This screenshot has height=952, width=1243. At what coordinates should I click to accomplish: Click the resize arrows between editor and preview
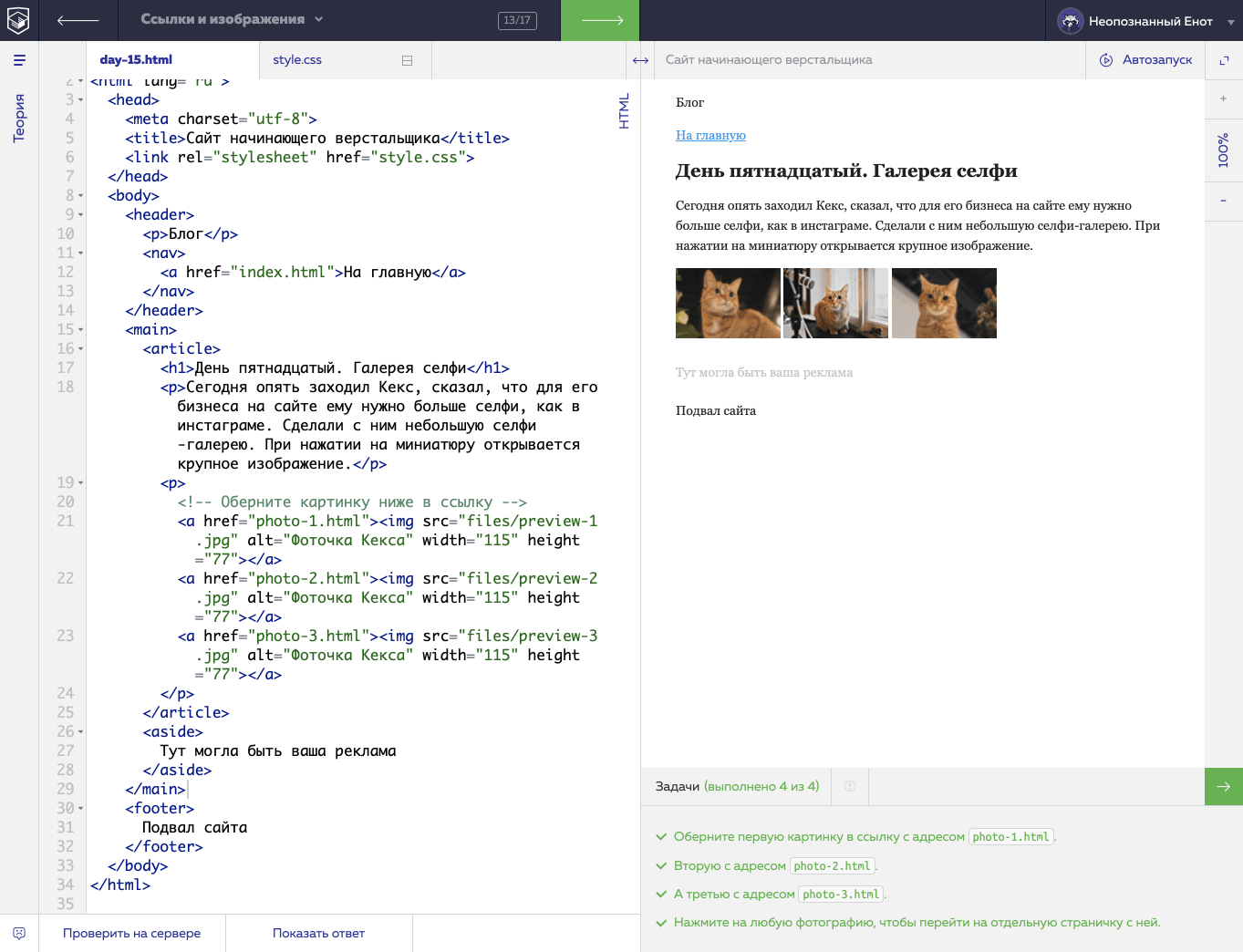tap(640, 60)
